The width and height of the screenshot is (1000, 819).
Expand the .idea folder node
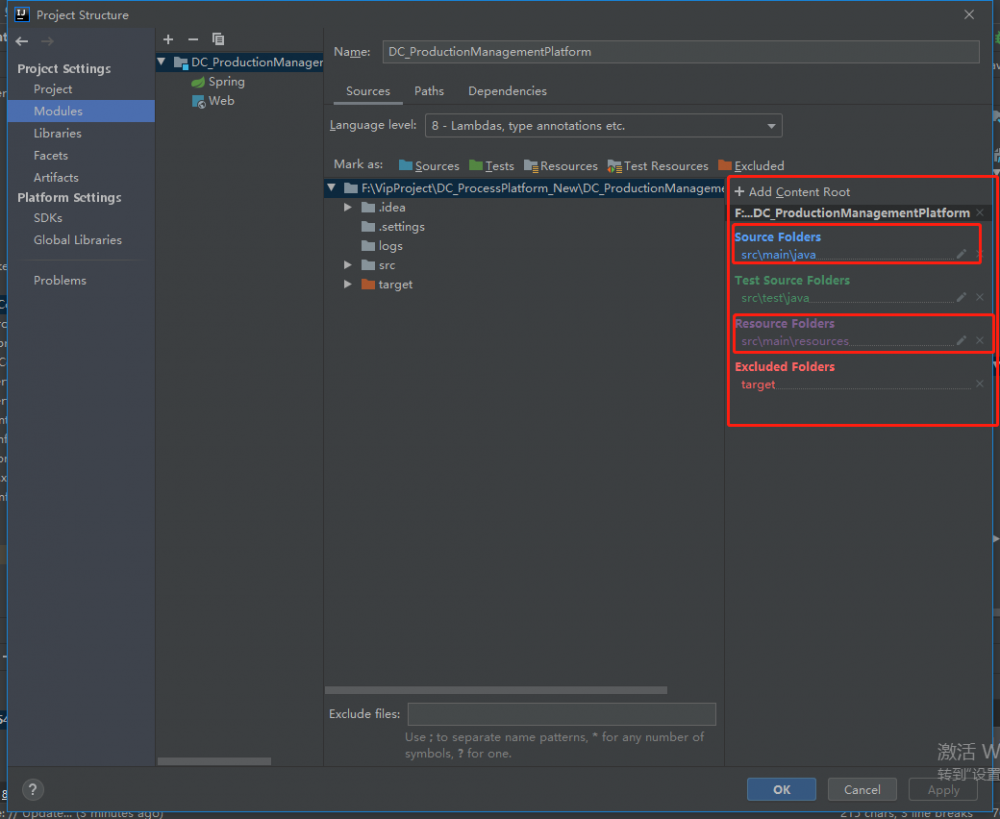(348, 207)
